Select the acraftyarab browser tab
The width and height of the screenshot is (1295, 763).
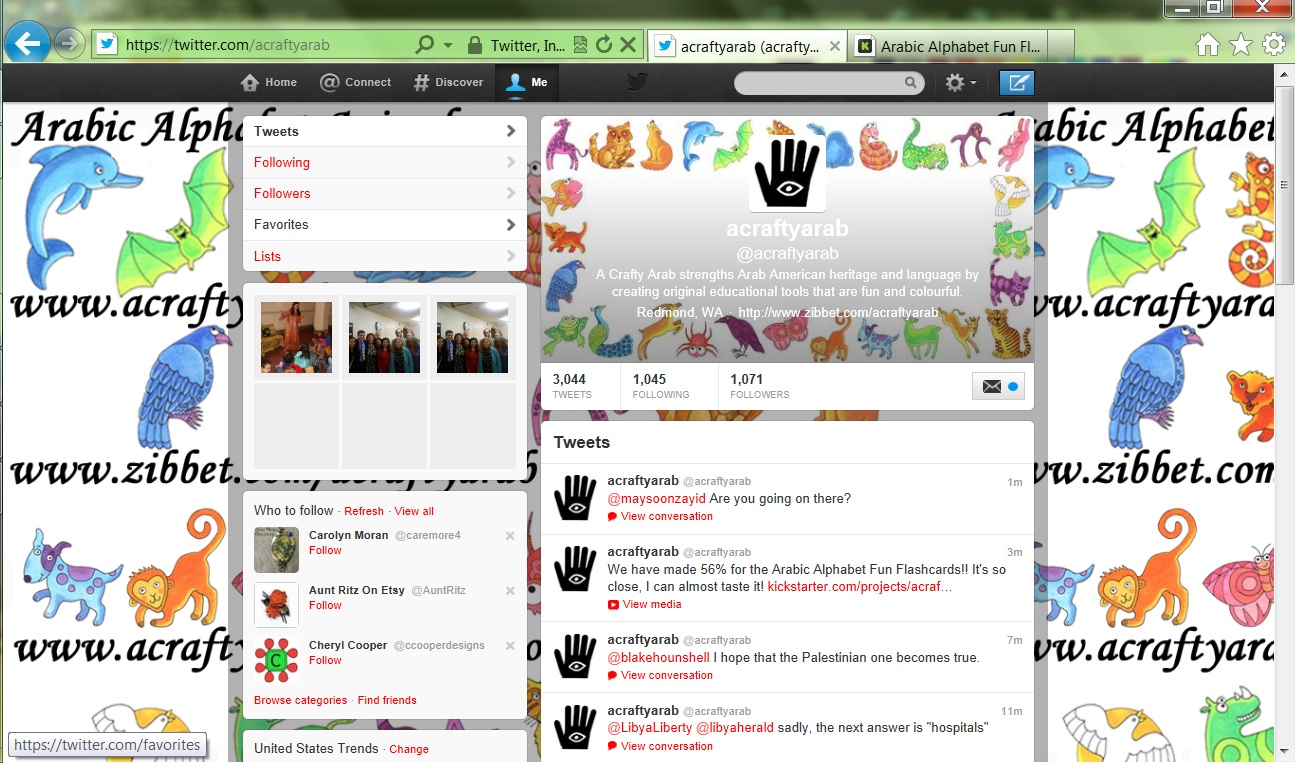[x=748, y=46]
